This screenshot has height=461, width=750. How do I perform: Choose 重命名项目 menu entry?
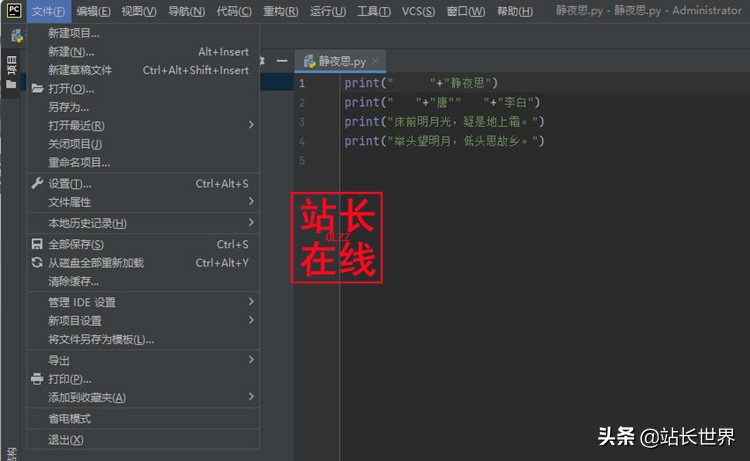pos(143,163)
